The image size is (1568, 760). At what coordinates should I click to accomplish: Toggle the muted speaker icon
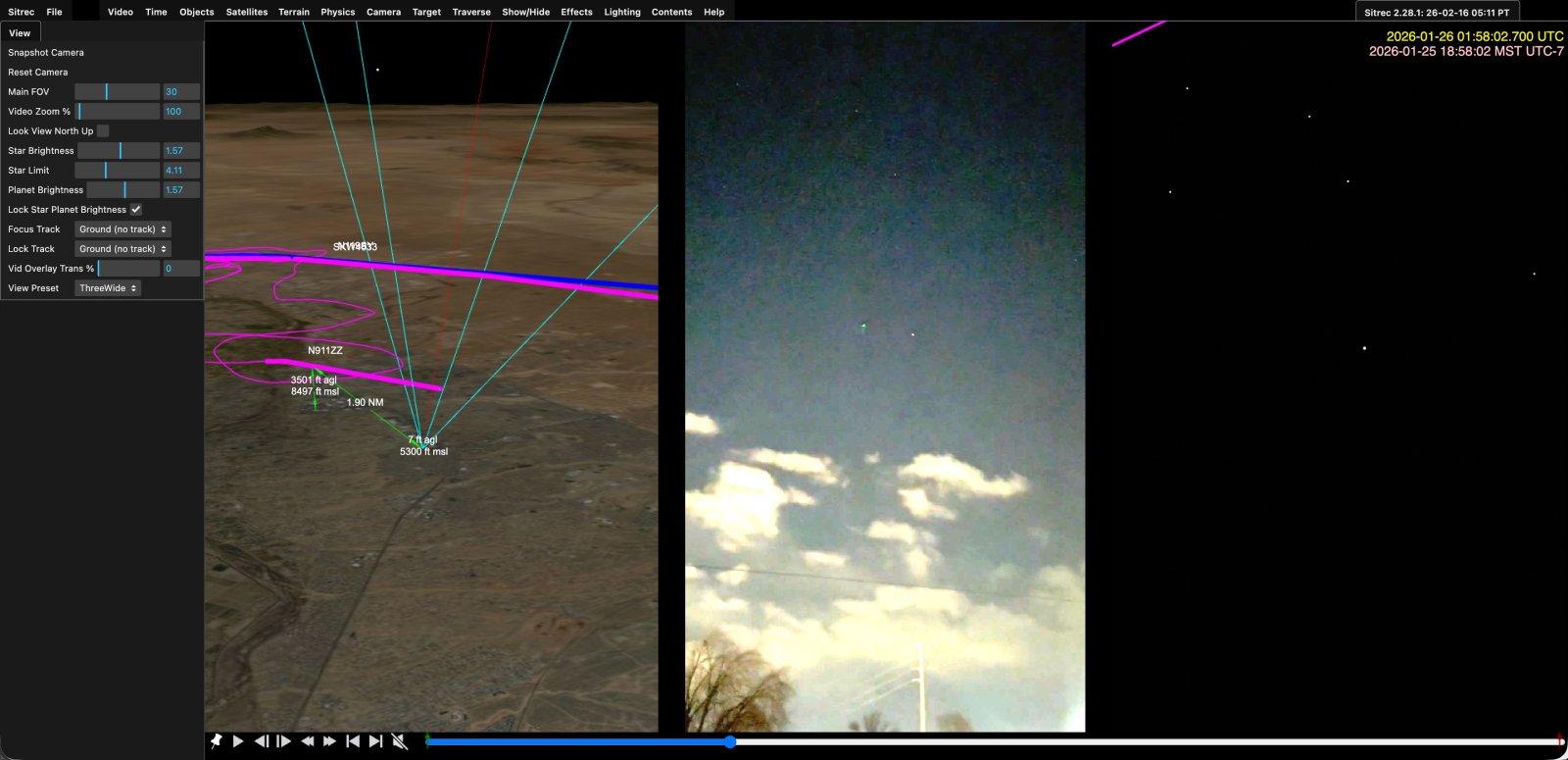pos(400,741)
